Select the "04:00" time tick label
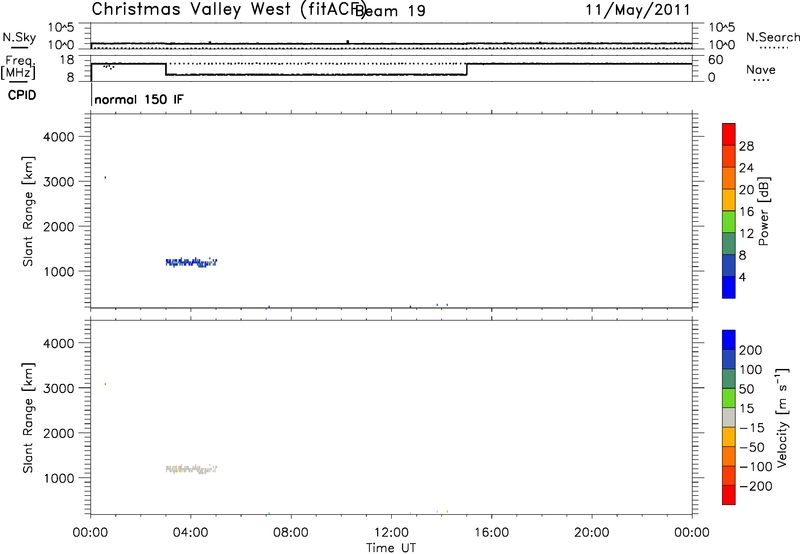800x554 pixels. point(191,533)
